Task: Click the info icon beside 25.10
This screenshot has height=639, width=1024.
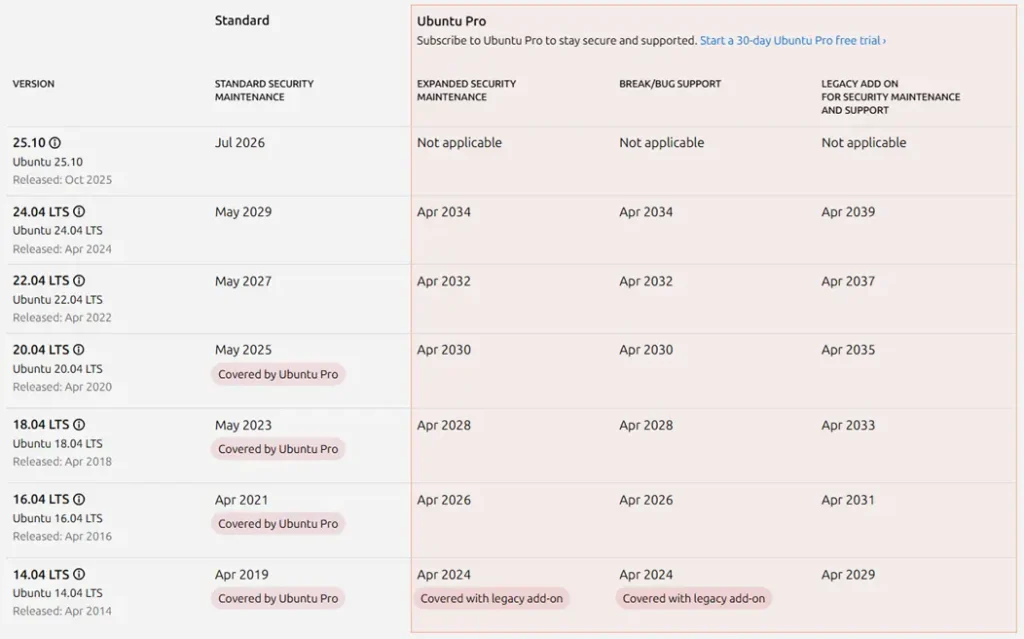Action: coord(56,143)
